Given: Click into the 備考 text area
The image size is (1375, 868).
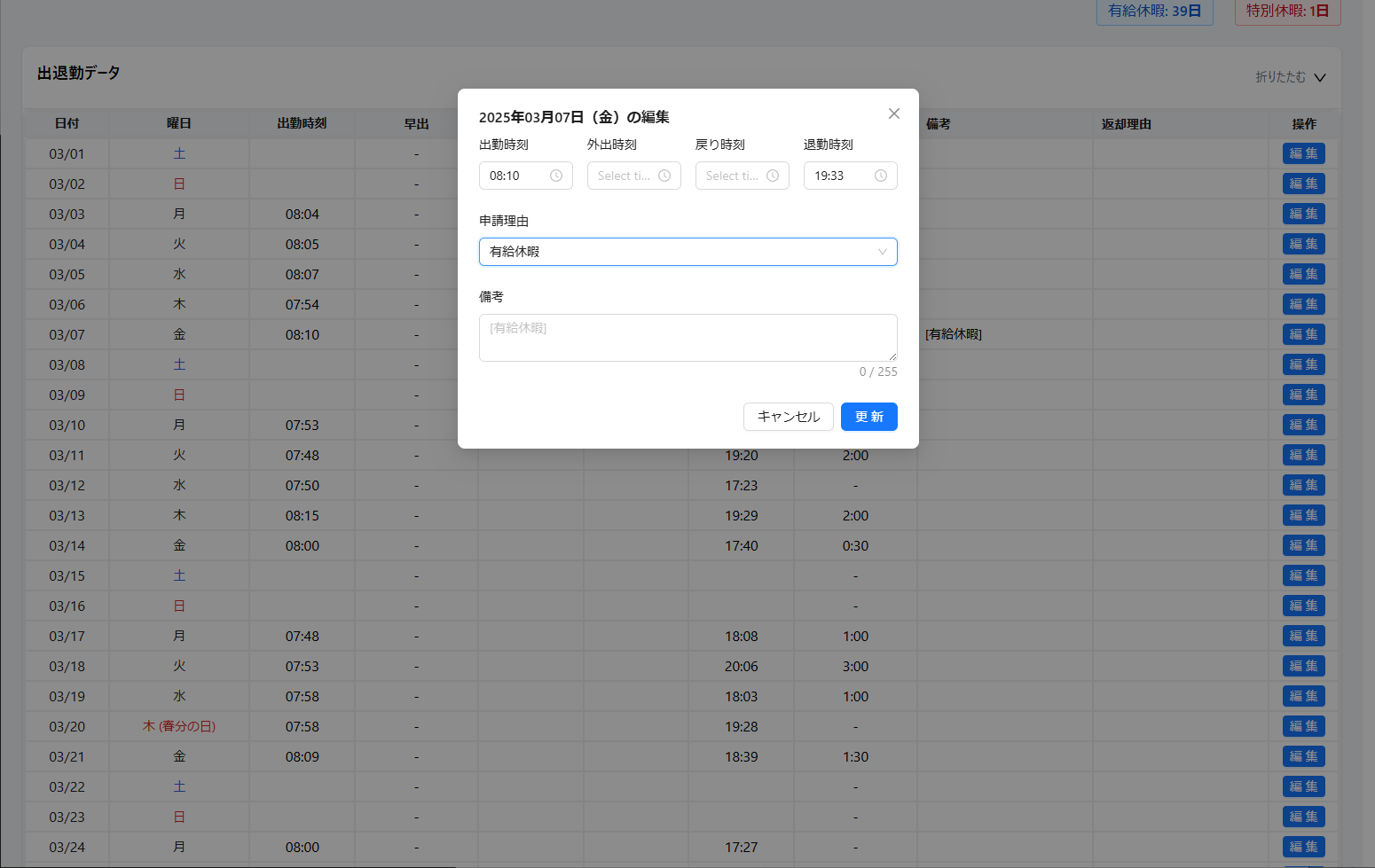Looking at the screenshot, I should pyautogui.click(x=687, y=338).
